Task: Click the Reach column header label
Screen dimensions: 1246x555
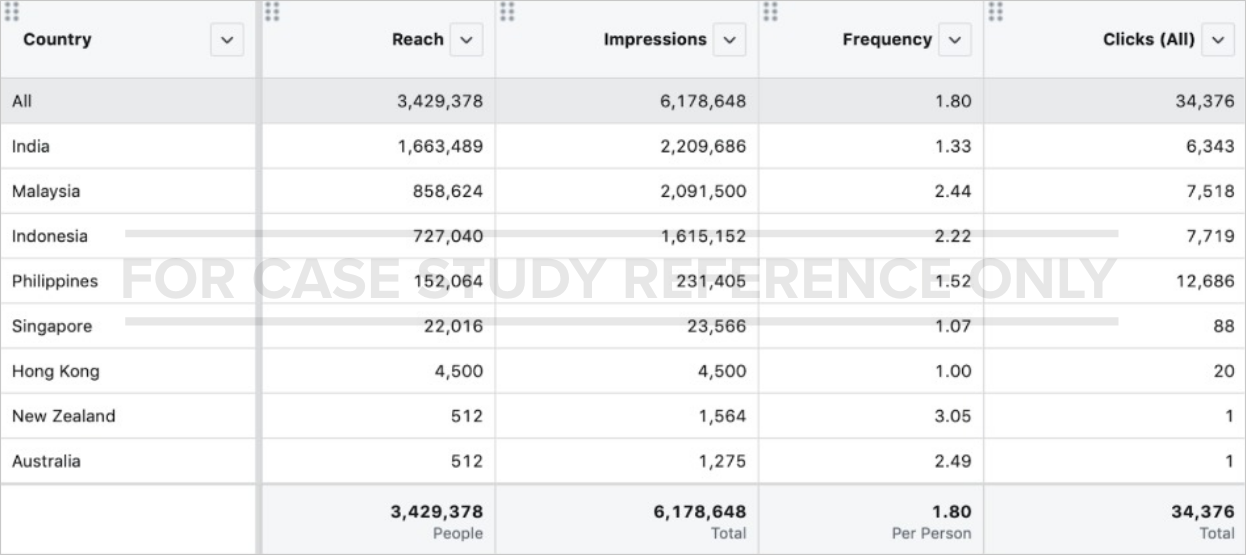Action: [x=417, y=40]
